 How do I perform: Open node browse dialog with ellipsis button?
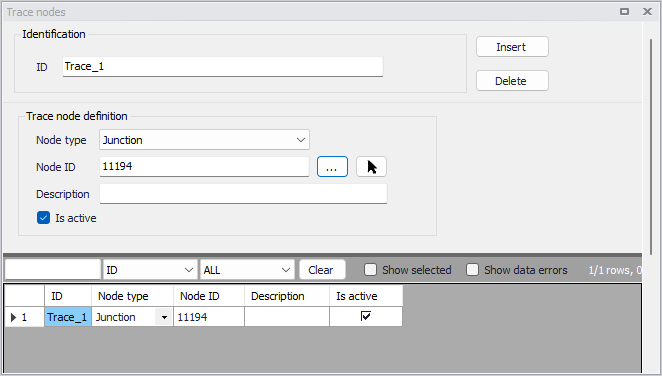point(332,167)
